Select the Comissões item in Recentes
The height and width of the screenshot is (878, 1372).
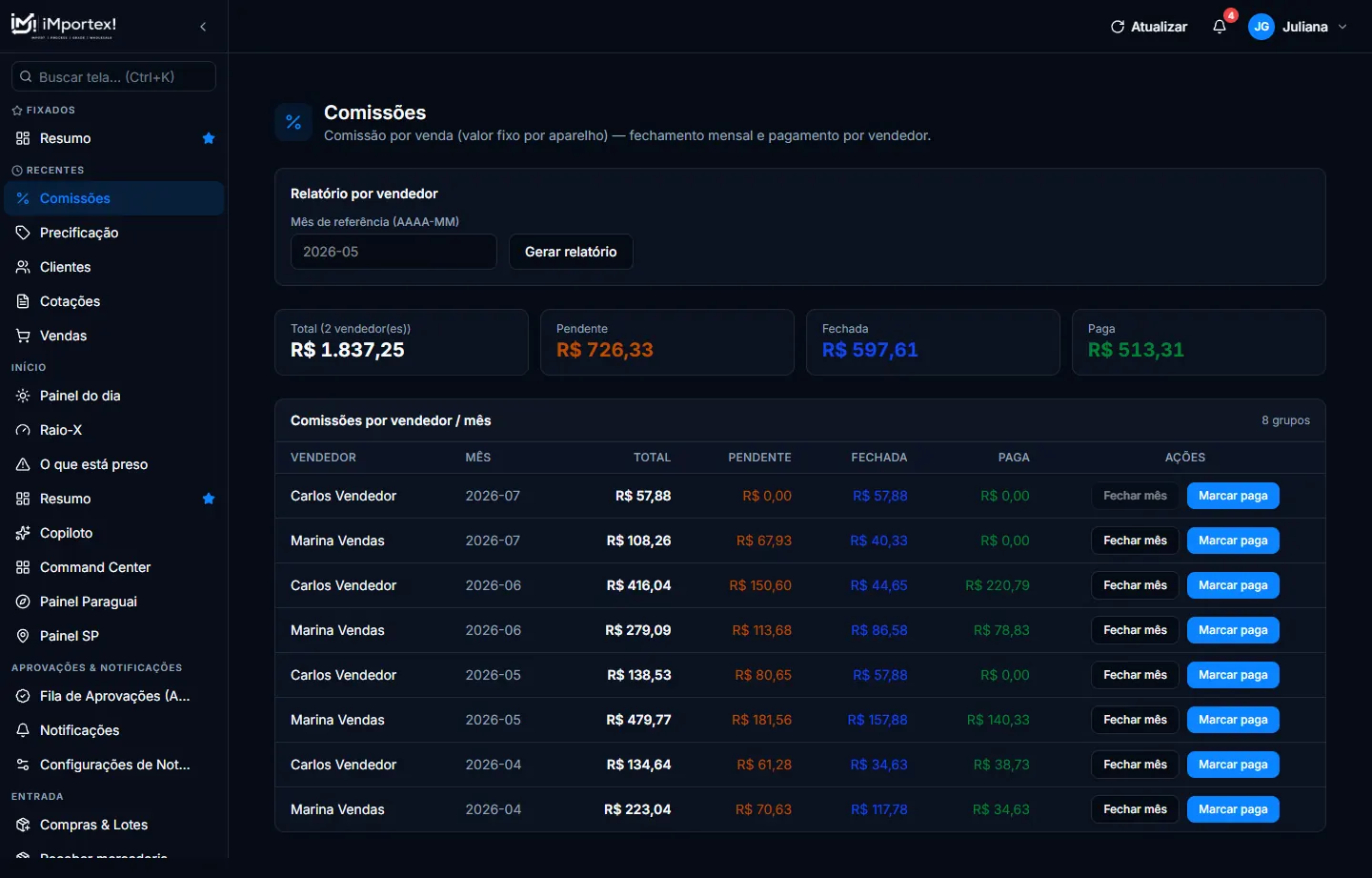point(114,198)
